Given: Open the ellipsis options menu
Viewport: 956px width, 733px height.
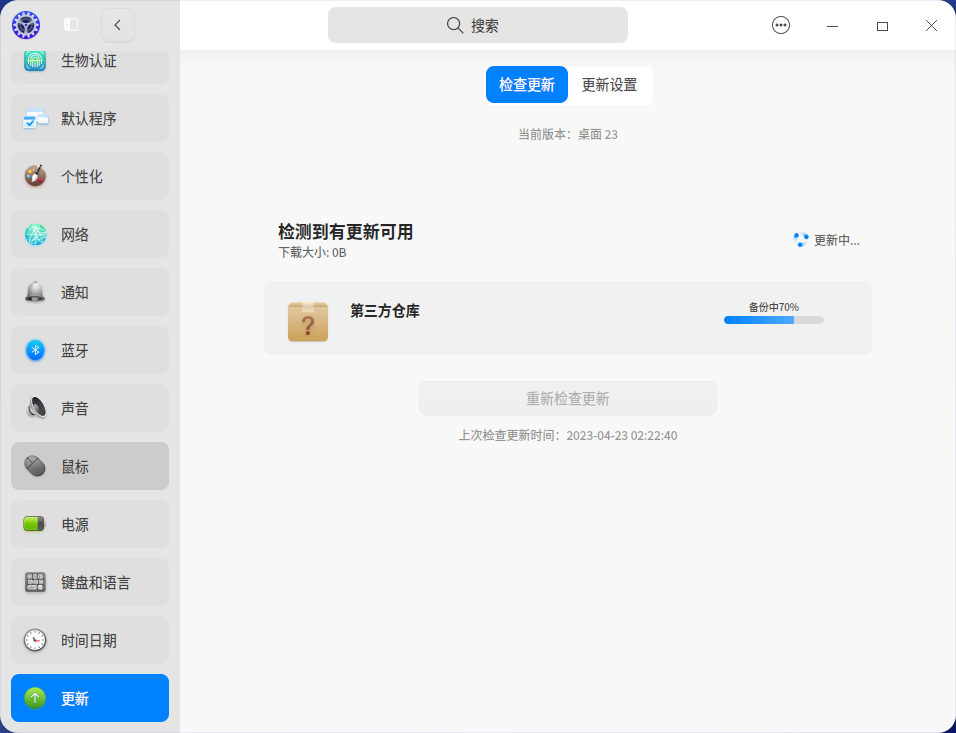Looking at the screenshot, I should pos(781,25).
